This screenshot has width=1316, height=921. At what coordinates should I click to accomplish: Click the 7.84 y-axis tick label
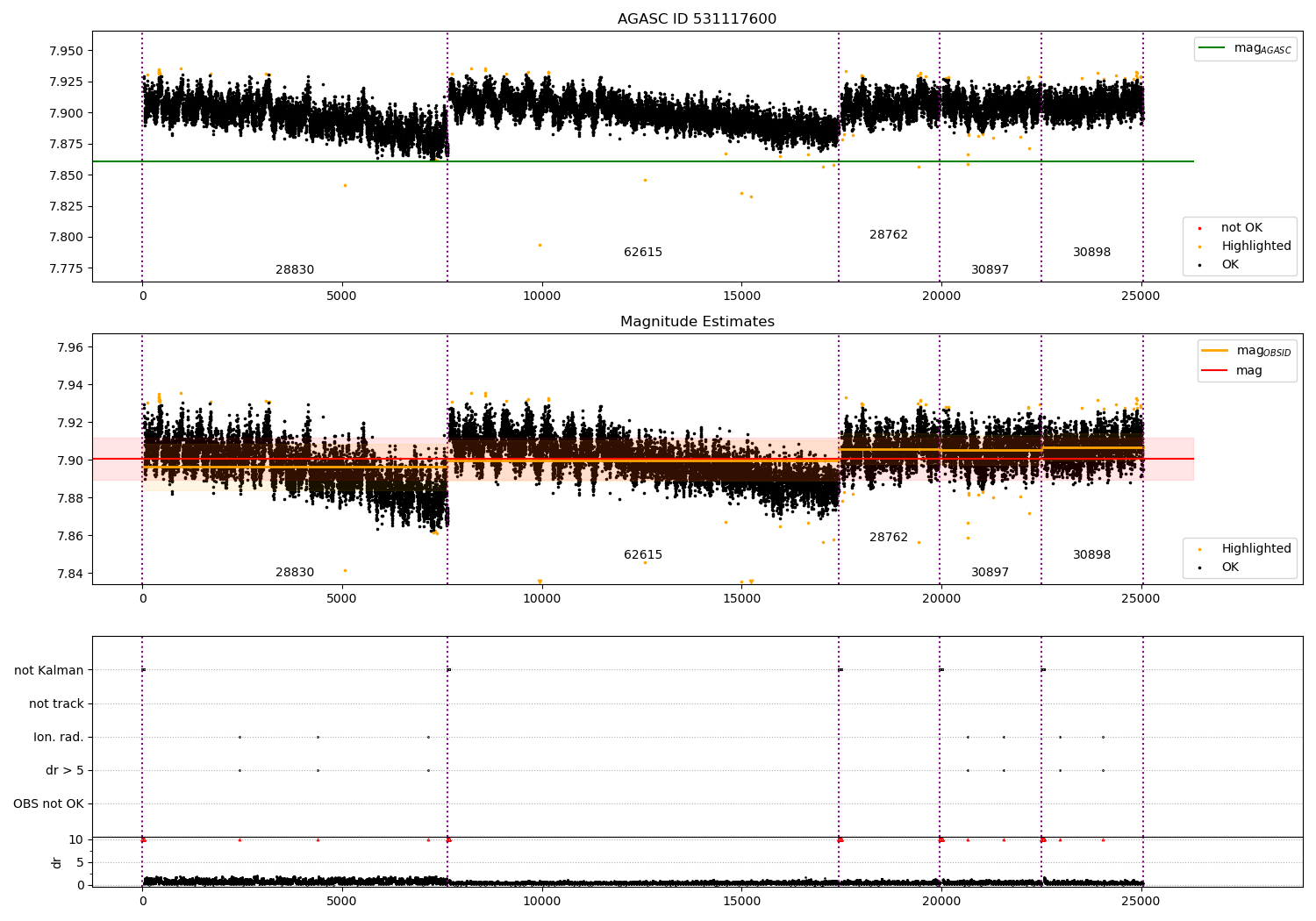[69, 574]
